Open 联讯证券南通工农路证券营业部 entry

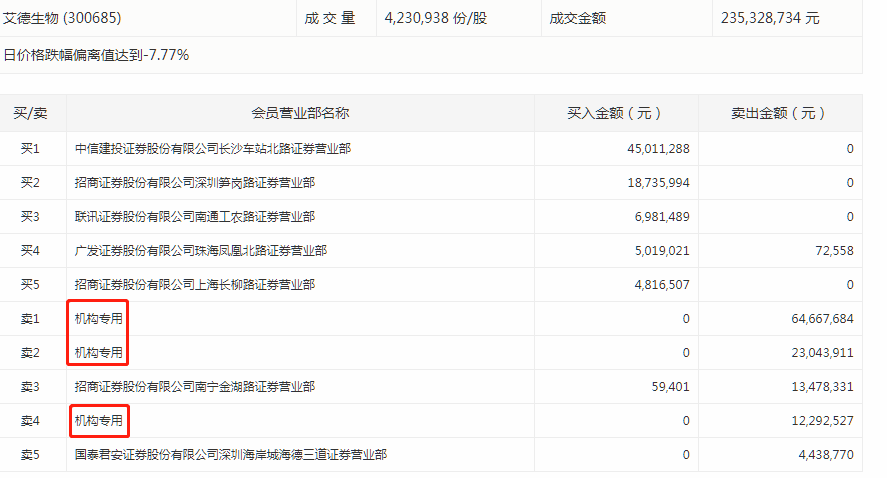pyautogui.click(x=194, y=217)
